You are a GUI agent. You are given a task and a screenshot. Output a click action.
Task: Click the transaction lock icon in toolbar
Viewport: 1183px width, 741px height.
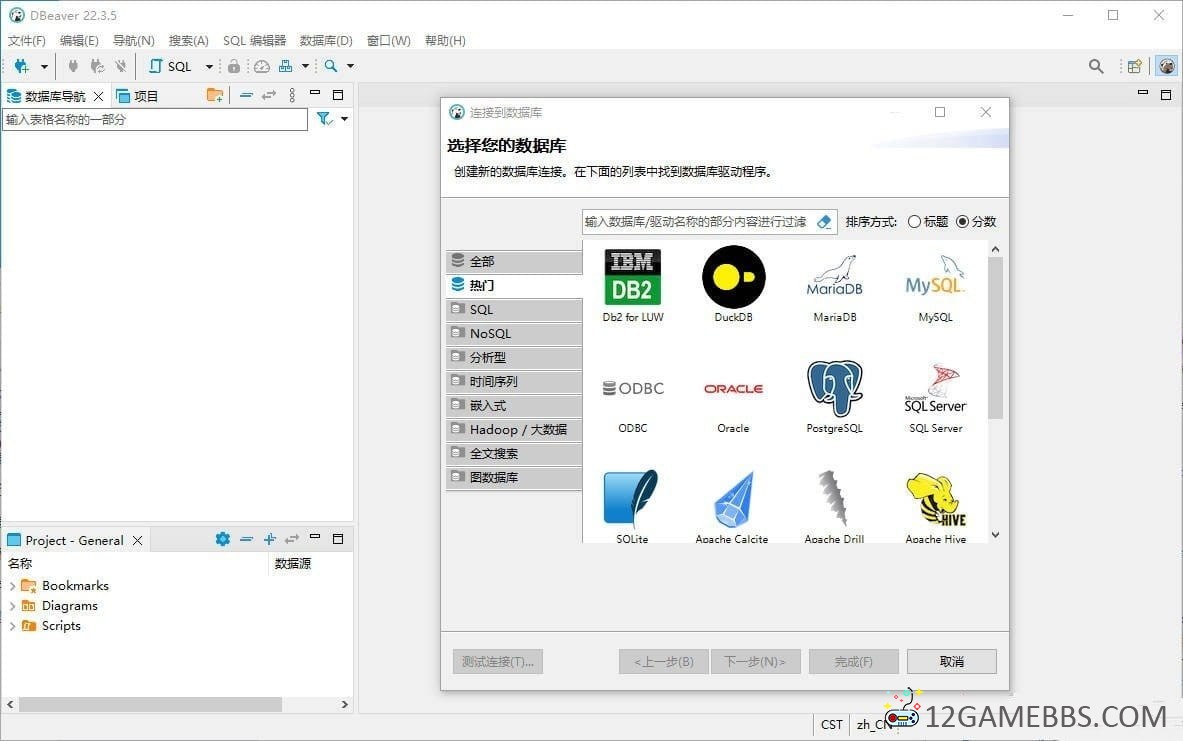click(x=234, y=66)
